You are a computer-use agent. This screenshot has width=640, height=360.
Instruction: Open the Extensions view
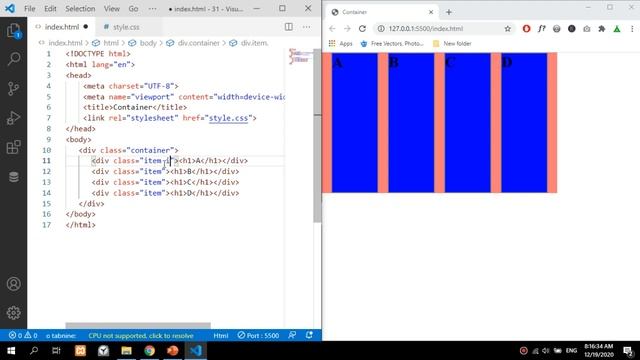coord(13,147)
